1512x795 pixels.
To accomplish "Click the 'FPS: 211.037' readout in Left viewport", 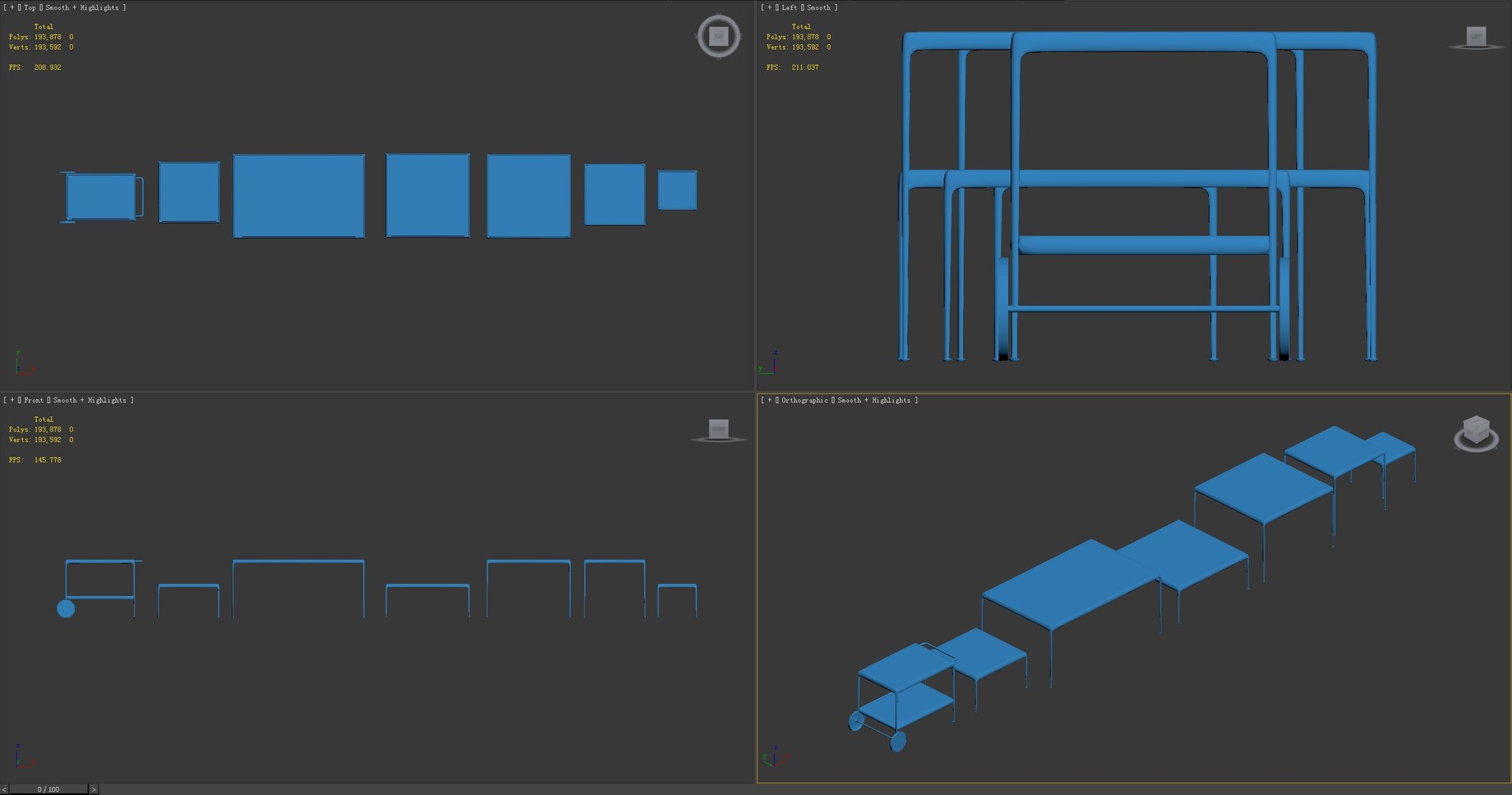I will click(x=792, y=68).
